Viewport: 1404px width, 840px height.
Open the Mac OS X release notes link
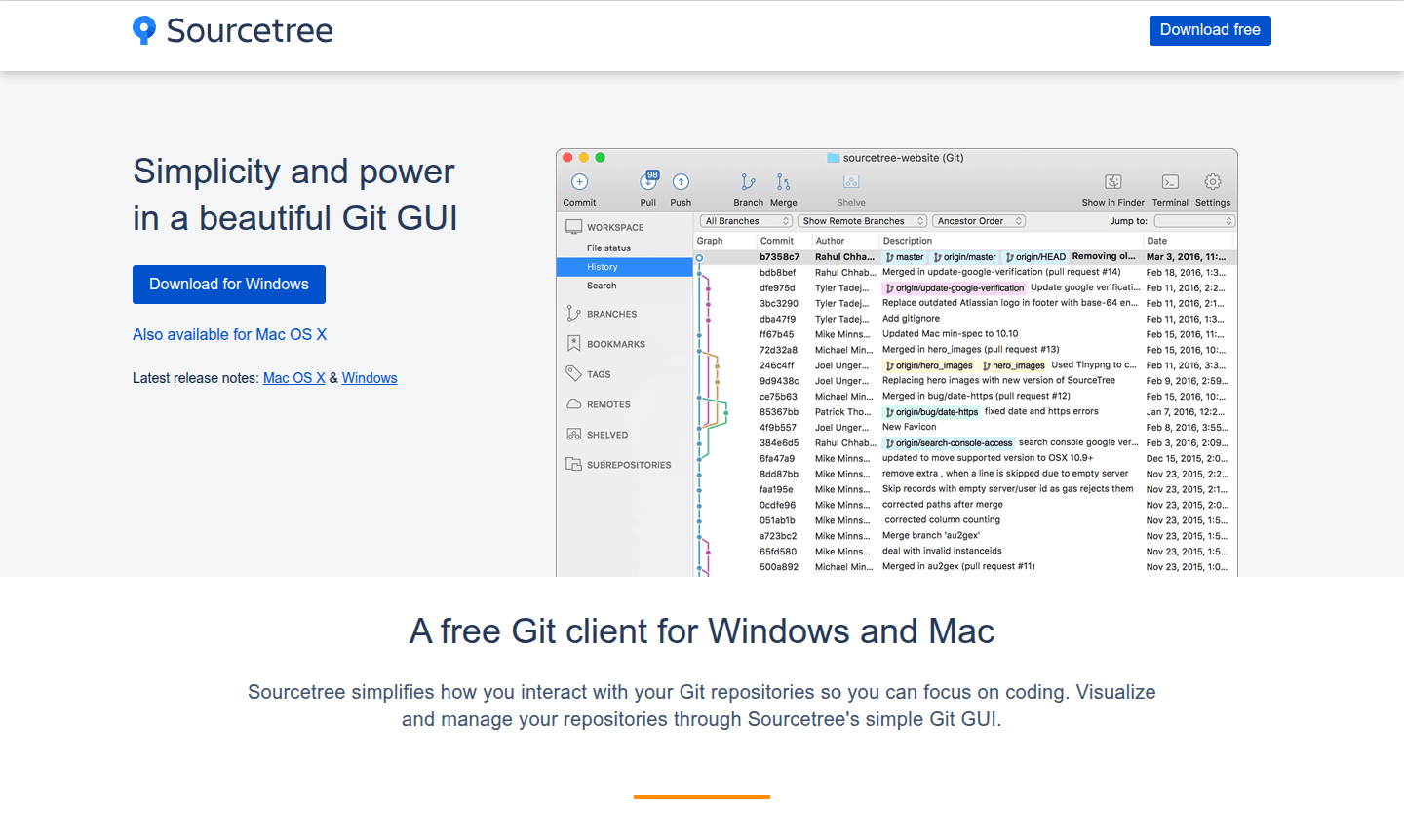pyautogui.click(x=293, y=378)
